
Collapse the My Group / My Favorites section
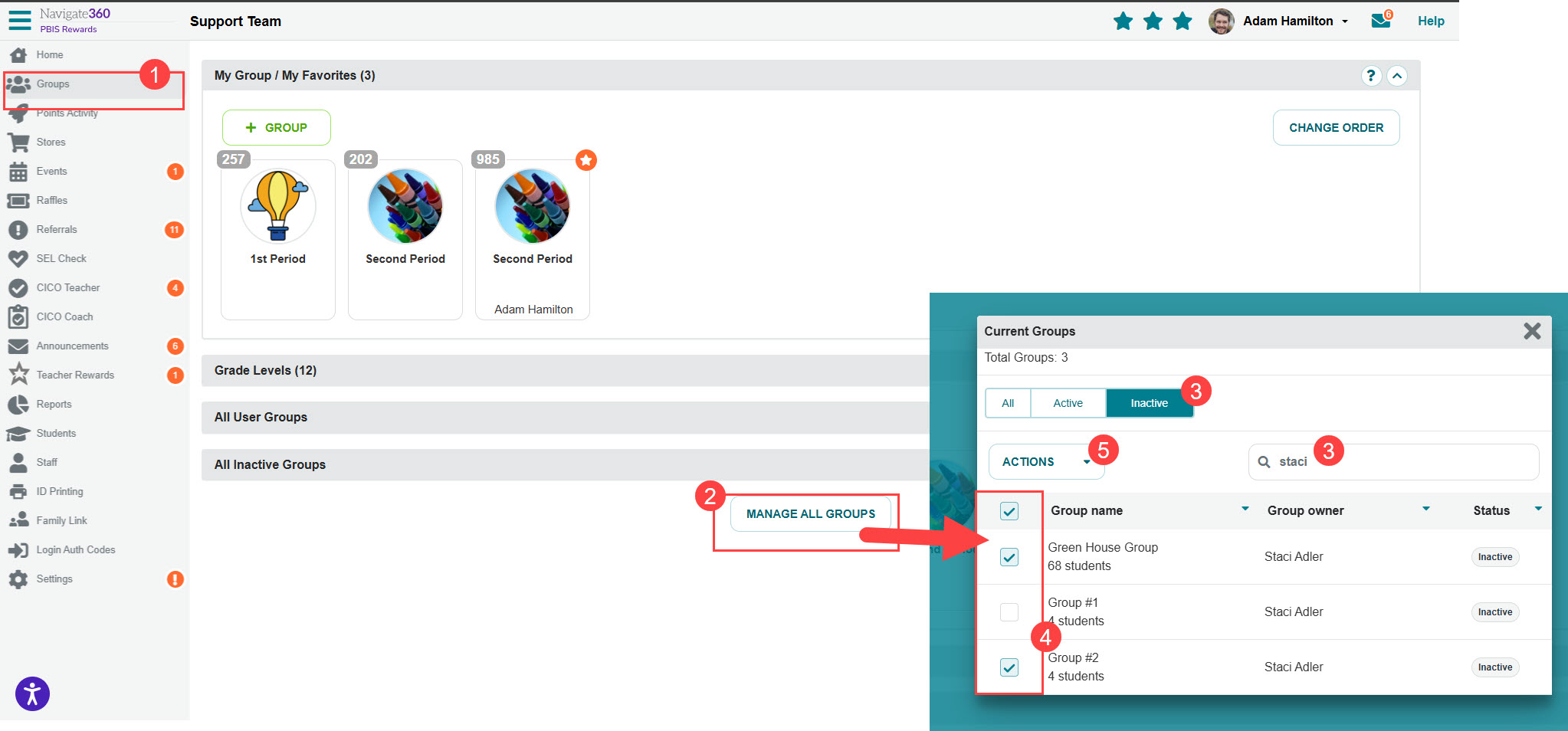pos(1397,76)
